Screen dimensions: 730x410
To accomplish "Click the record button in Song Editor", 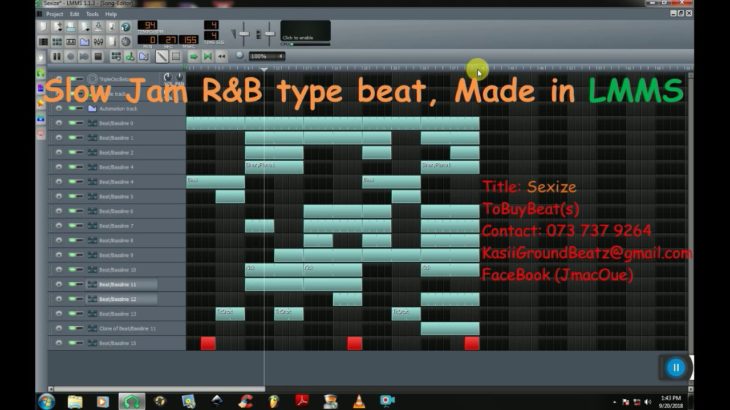I will pyautogui.click(x=70, y=57).
